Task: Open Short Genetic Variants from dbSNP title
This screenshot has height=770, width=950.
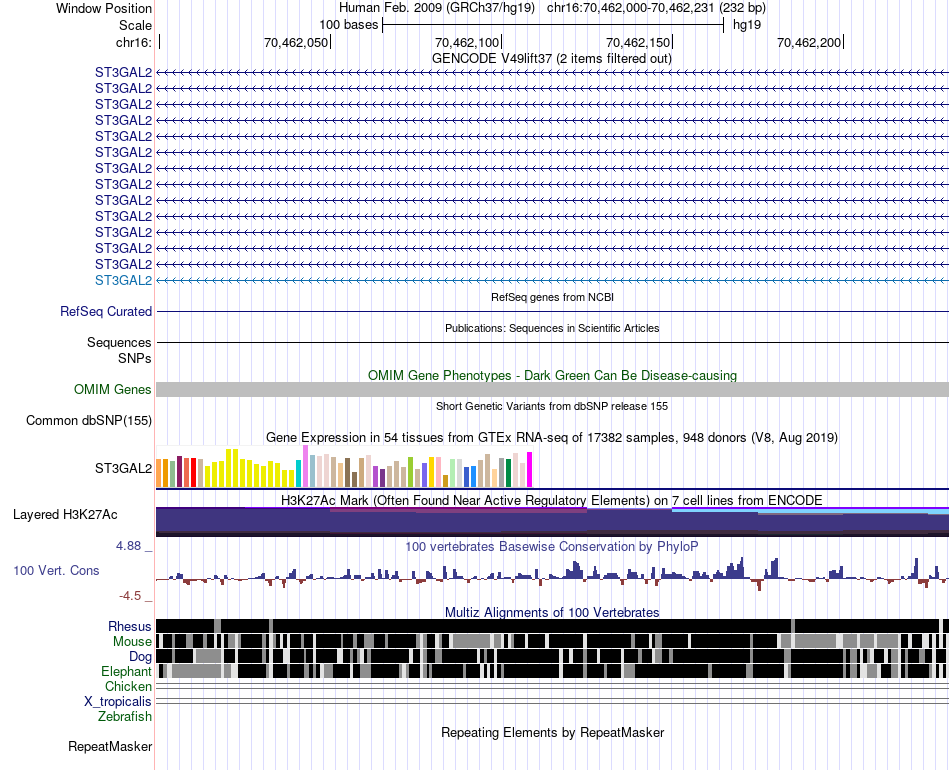Action: (x=552, y=407)
